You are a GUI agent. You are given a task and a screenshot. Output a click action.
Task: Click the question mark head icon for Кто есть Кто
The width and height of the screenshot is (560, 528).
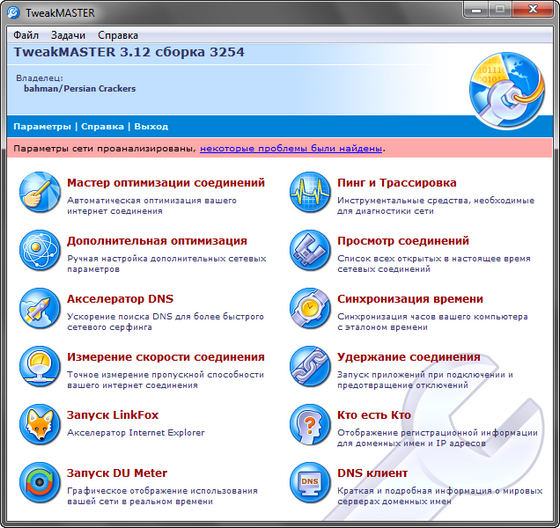[x=310, y=425]
